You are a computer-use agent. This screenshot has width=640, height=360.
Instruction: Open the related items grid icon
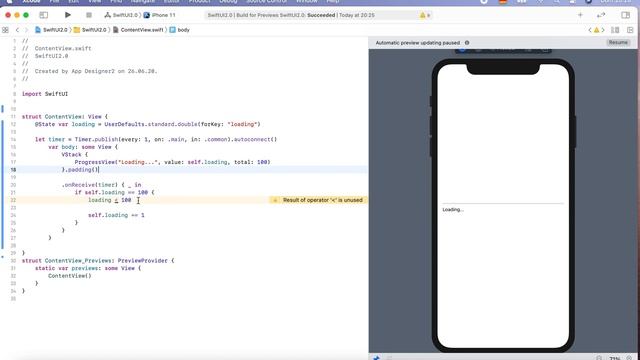[5, 30]
